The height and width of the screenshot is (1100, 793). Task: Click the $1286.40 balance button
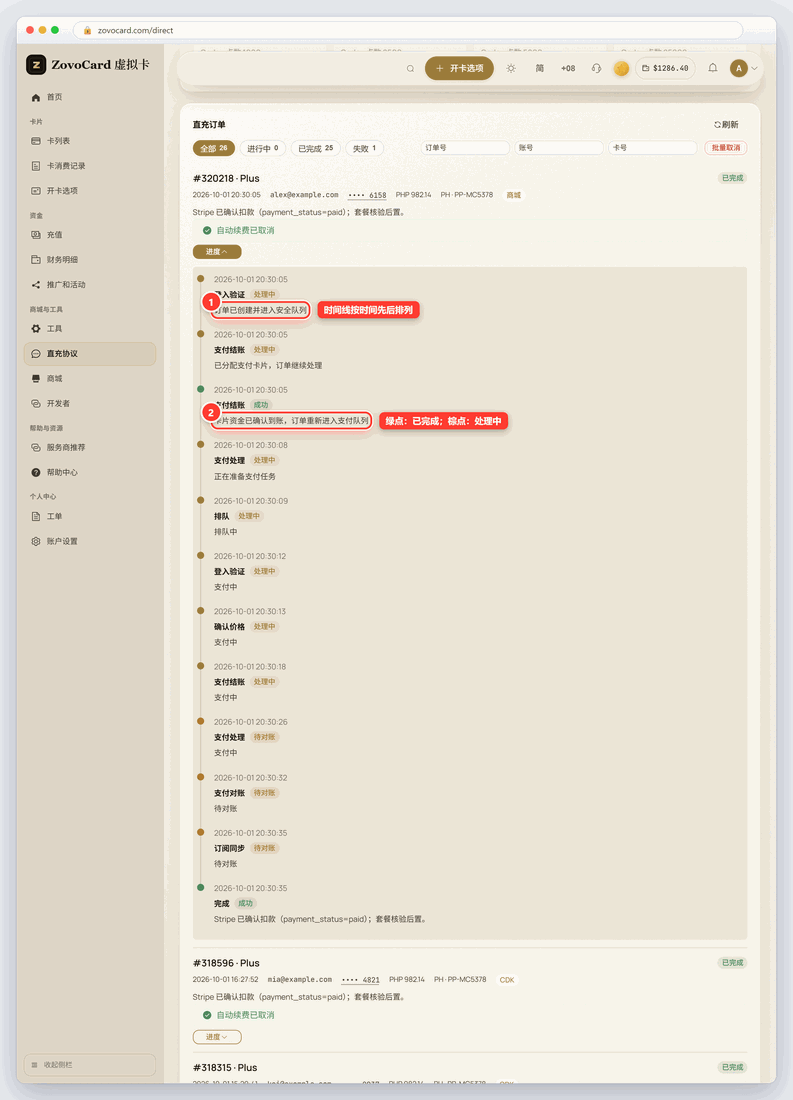coord(665,68)
